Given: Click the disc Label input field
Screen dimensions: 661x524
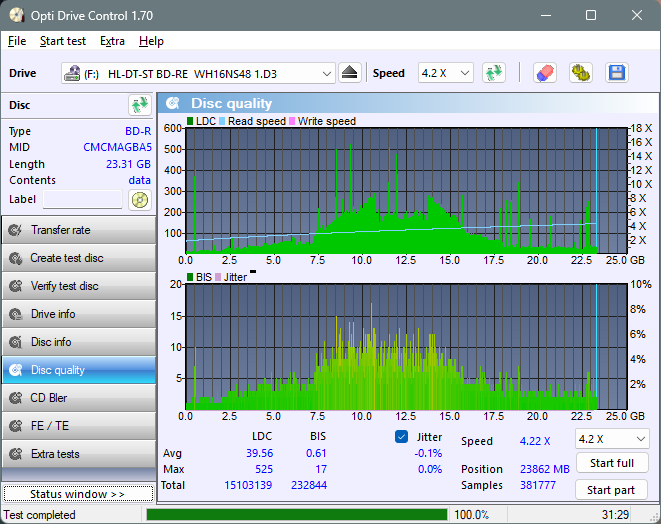Looking at the screenshot, I should tap(83, 199).
